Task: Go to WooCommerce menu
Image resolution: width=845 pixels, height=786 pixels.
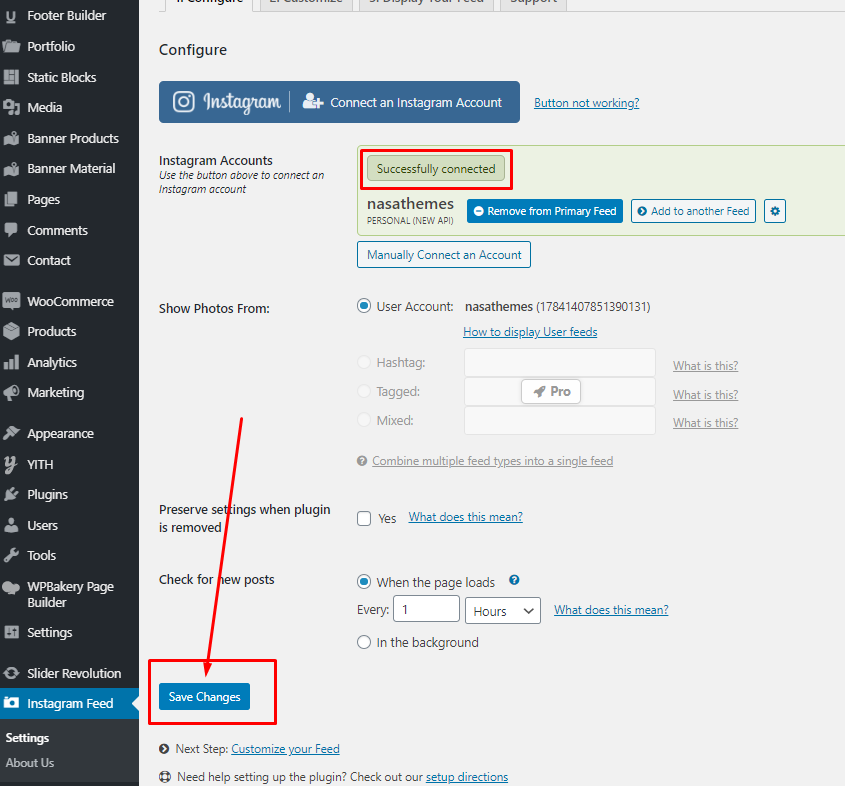Action: click(x=71, y=302)
